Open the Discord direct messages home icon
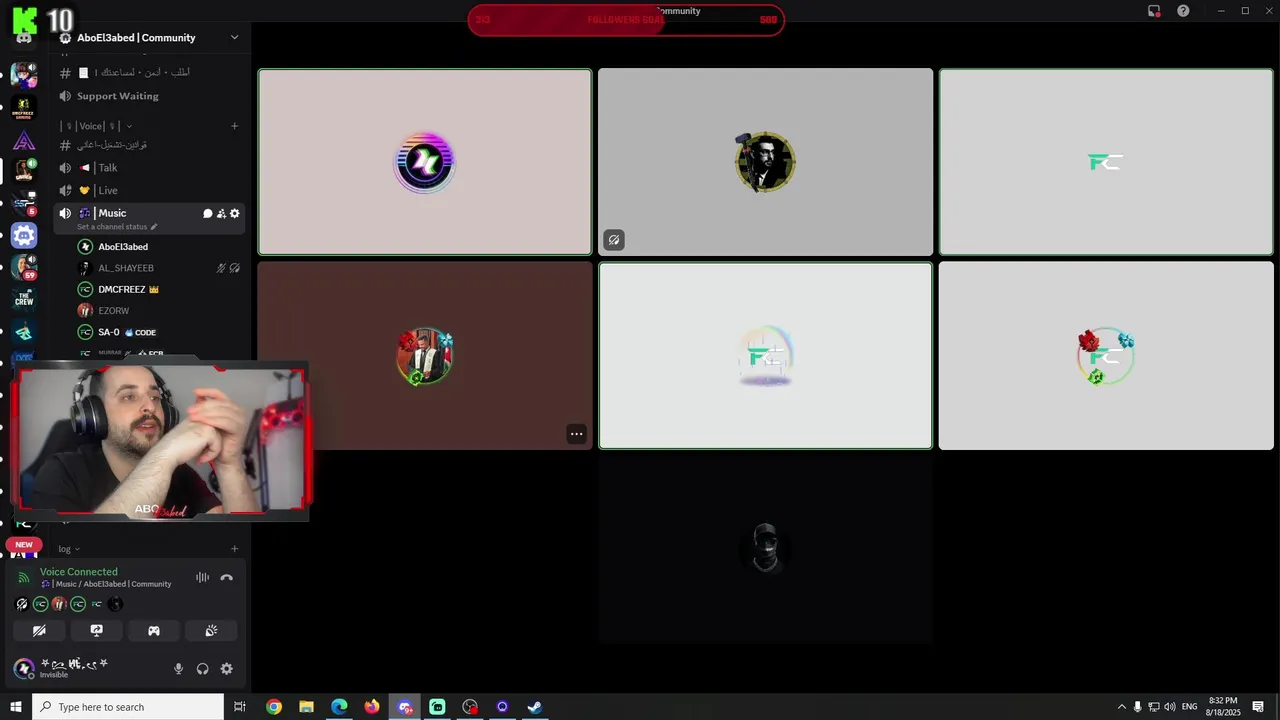The image size is (1280, 720). (24, 38)
